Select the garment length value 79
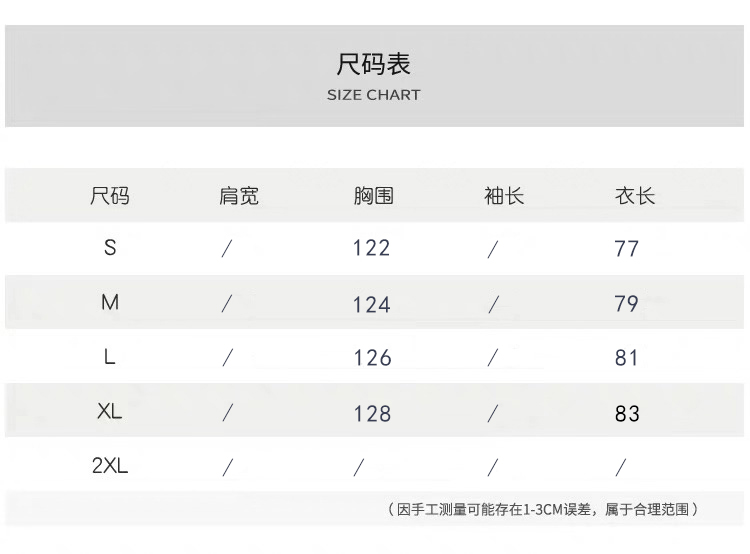This screenshot has height=554, width=750. (x=627, y=304)
